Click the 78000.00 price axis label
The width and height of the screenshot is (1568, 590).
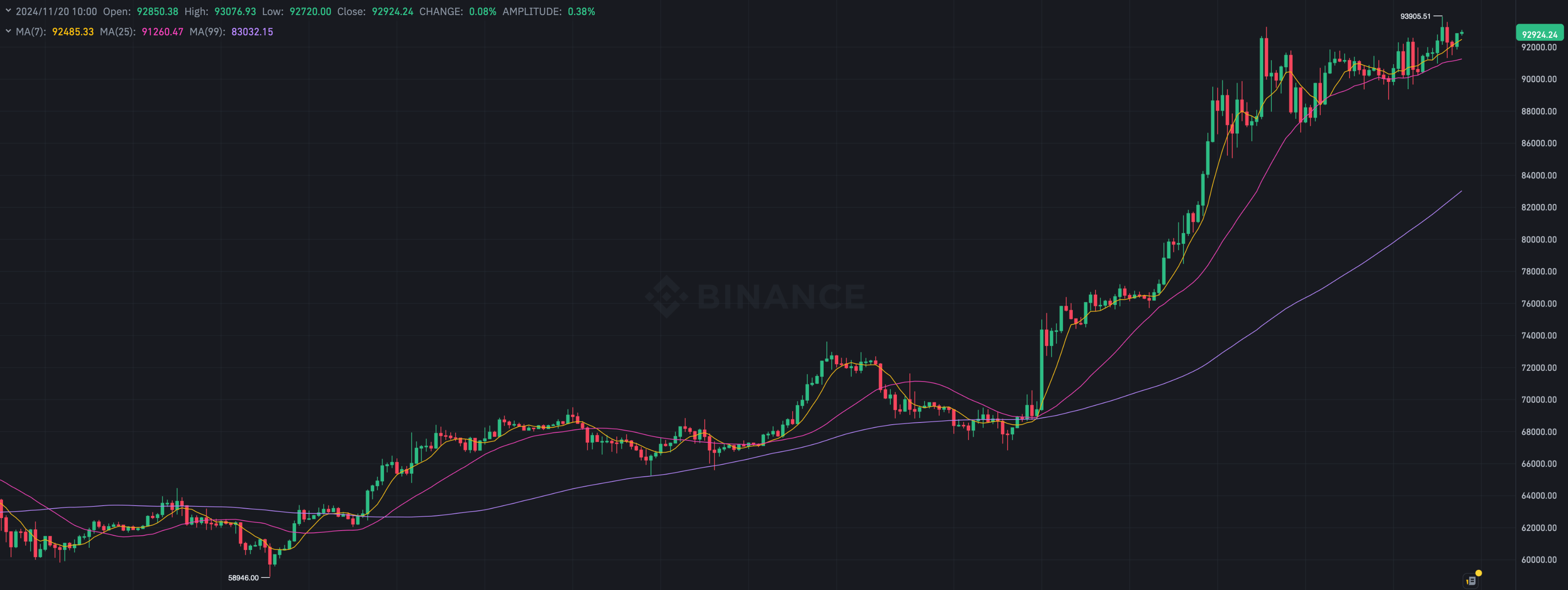(x=1539, y=272)
